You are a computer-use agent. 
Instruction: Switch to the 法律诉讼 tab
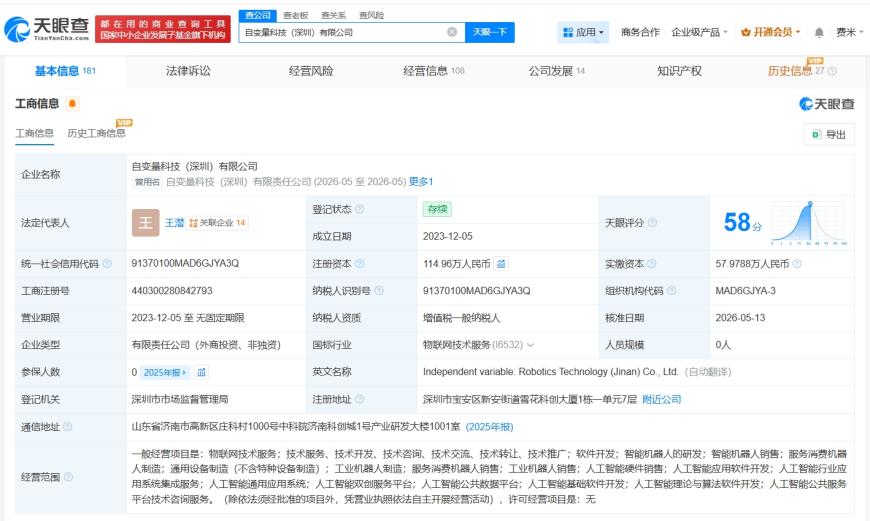[188, 71]
